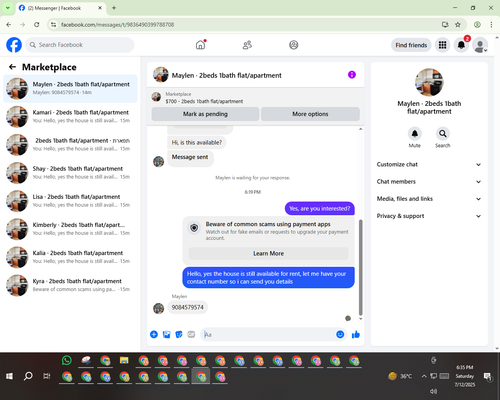The image size is (500, 400).
Task: Expand Privacy & support section
Action: pos(429,216)
